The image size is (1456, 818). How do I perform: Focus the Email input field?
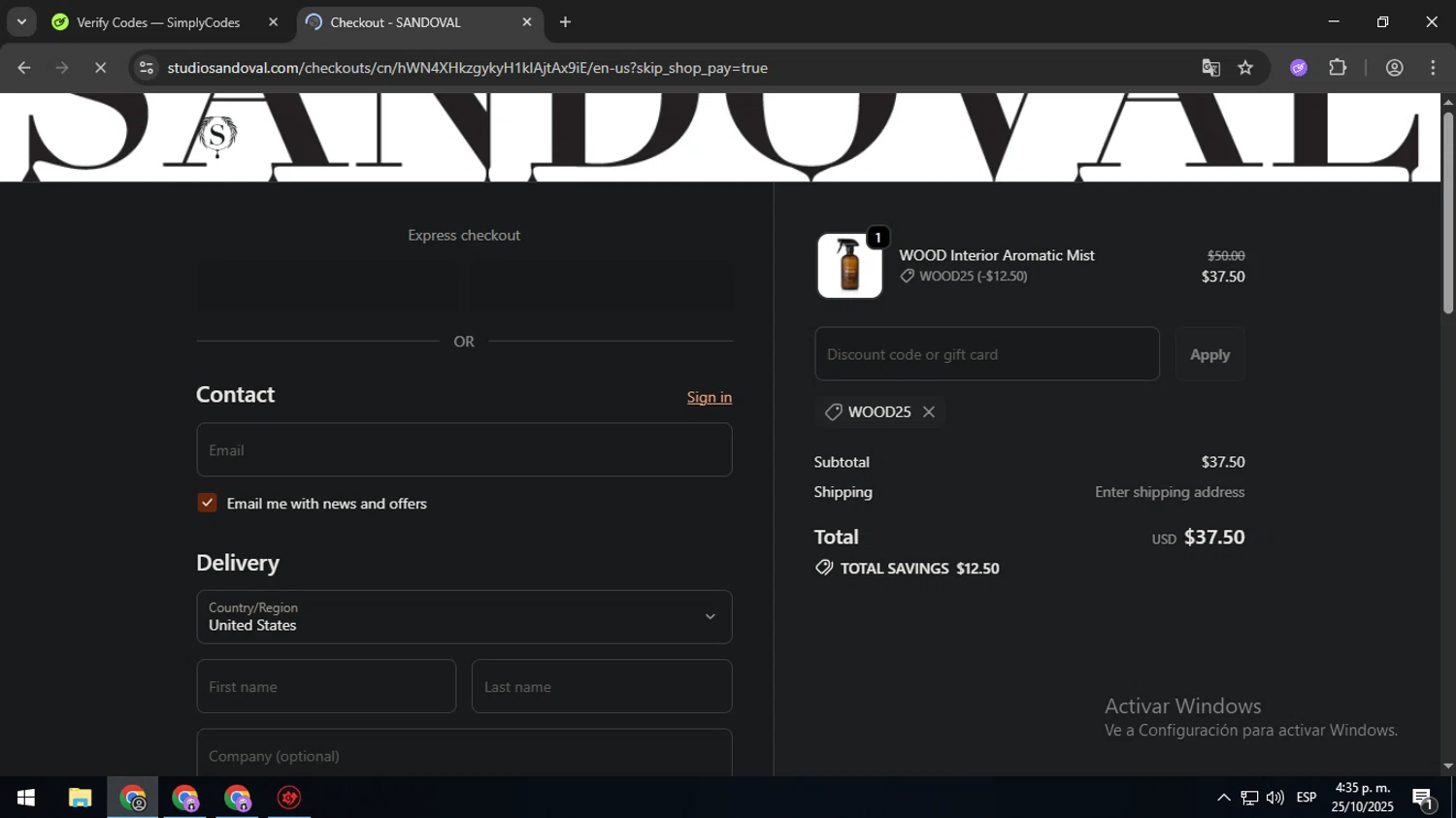464,449
